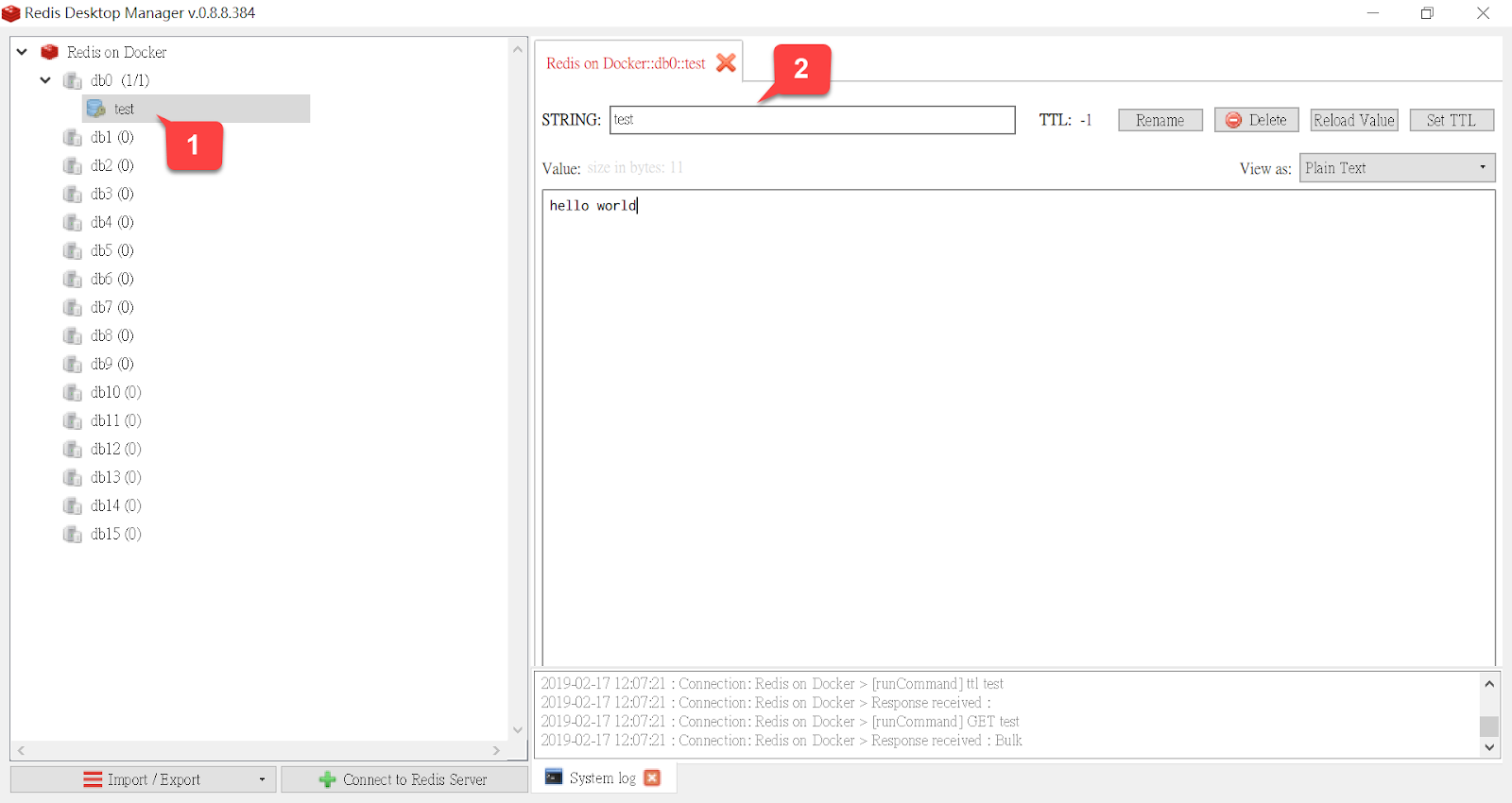The height and width of the screenshot is (803, 1512).
Task: Close the System log tab with red X
Action: point(652,777)
